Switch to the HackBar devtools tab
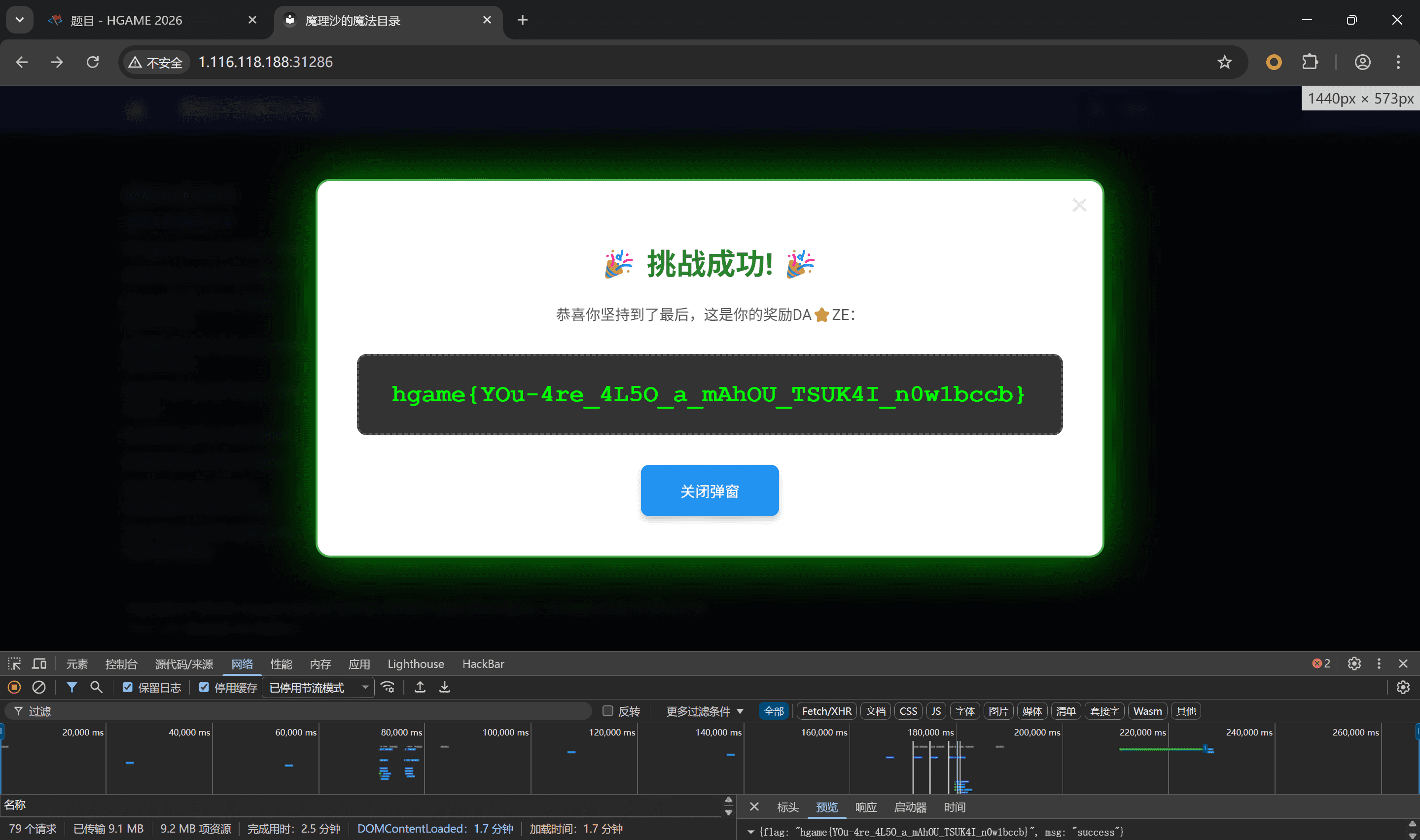This screenshot has height=840, width=1420. click(483, 664)
